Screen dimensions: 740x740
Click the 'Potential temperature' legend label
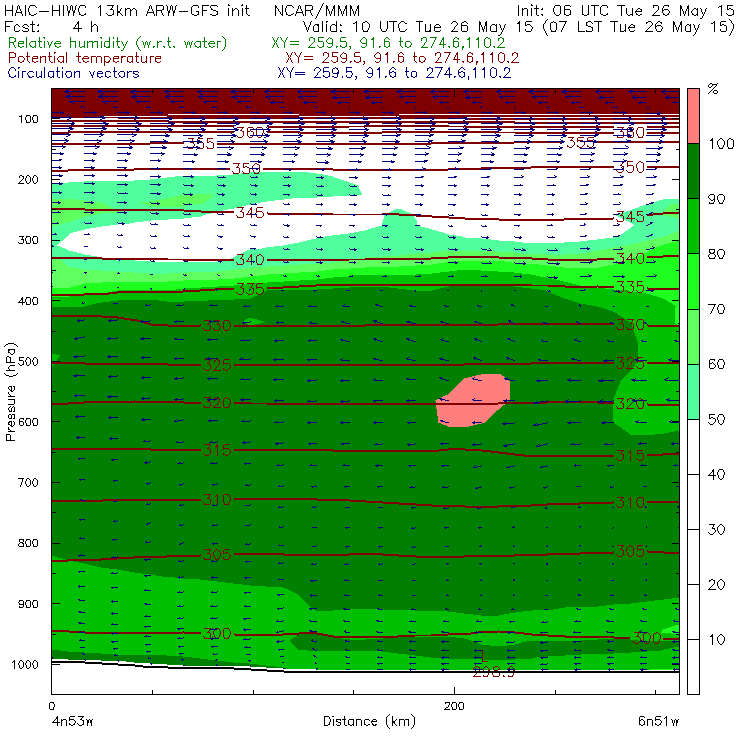[85, 58]
